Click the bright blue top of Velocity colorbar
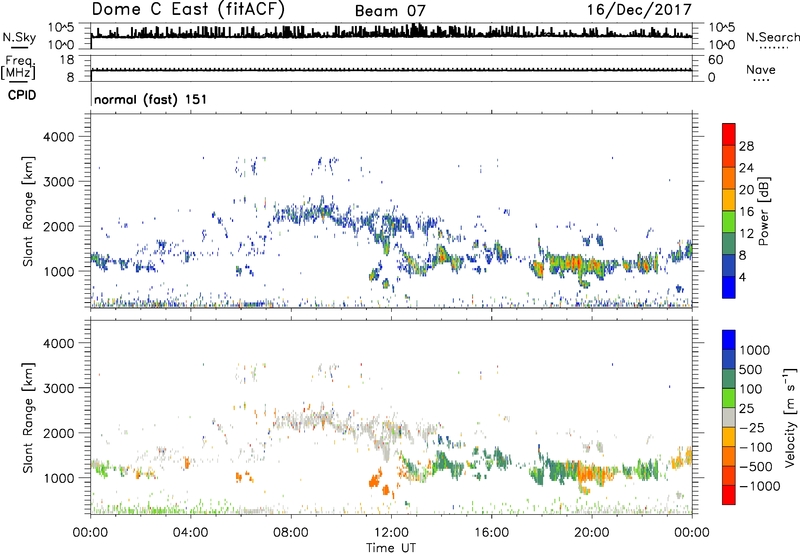The width and height of the screenshot is (800, 554). tap(729, 340)
